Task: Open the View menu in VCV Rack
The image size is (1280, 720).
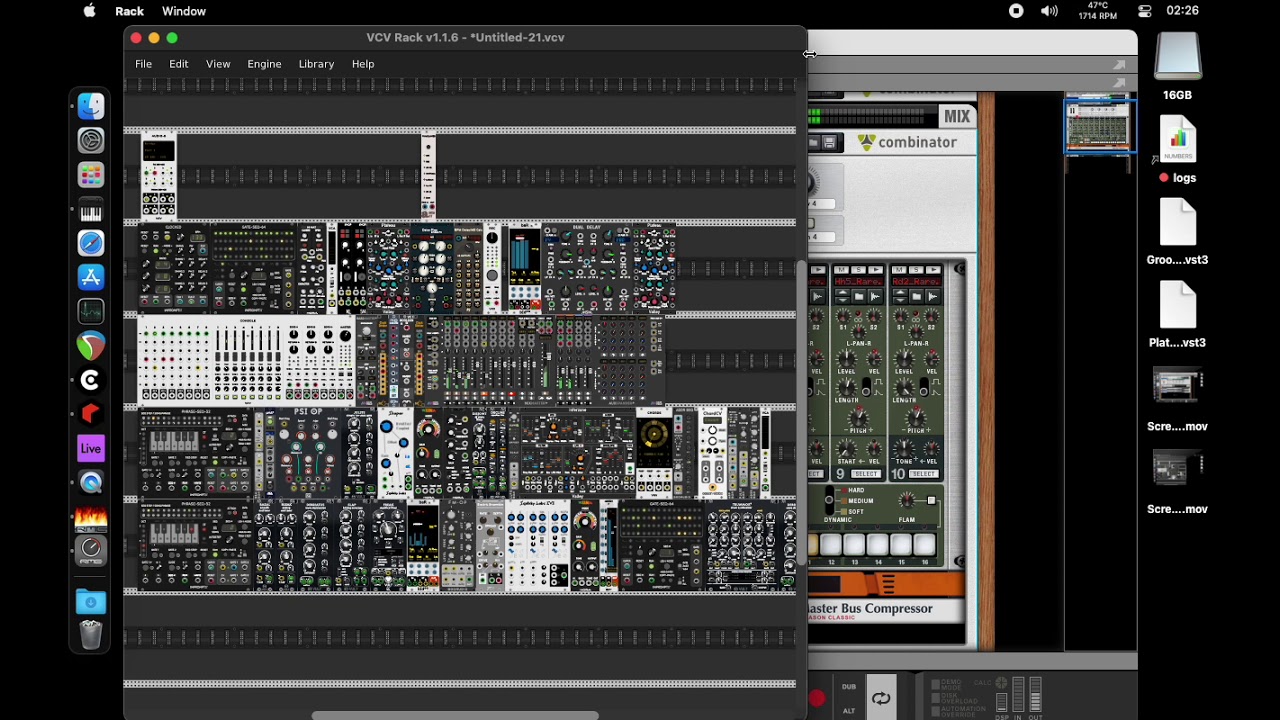Action: [x=218, y=64]
